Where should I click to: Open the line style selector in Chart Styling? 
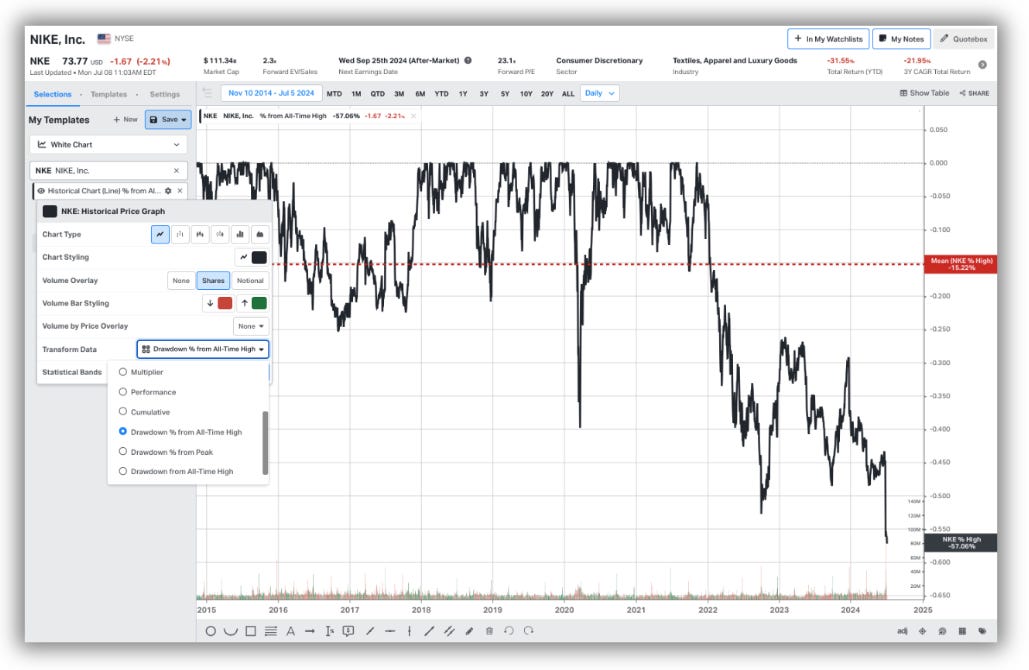click(243, 257)
